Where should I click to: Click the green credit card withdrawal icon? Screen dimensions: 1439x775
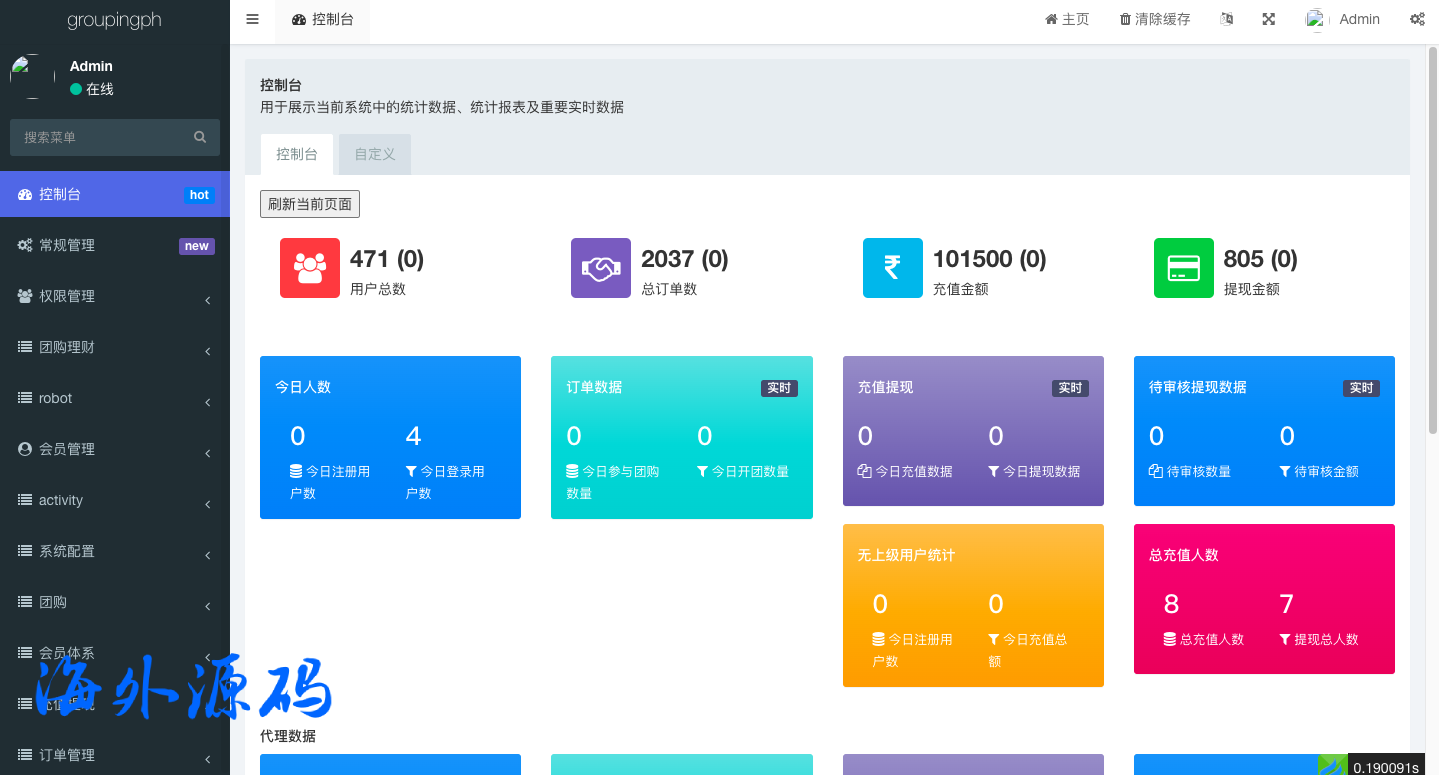click(x=1183, y=268)
